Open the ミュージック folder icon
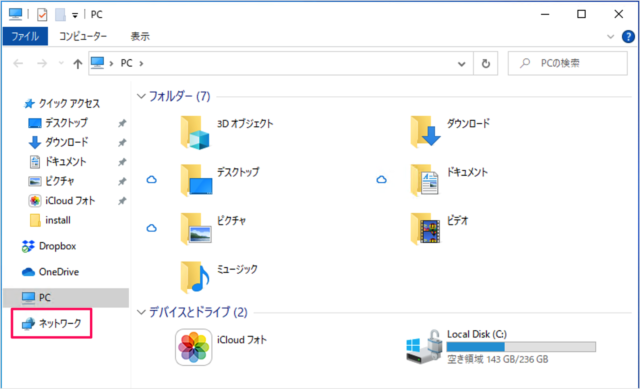This screenshot has height=389, width=640. pos(195,277)
